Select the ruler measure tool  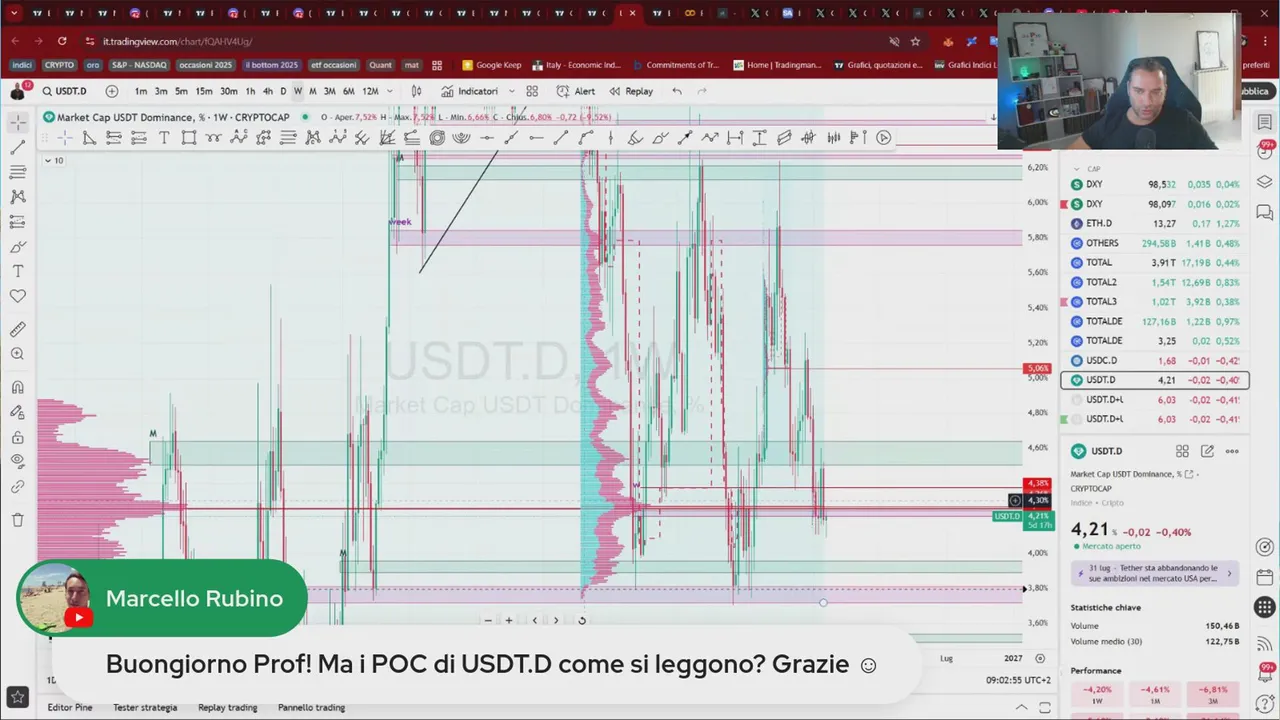point(18,329)
